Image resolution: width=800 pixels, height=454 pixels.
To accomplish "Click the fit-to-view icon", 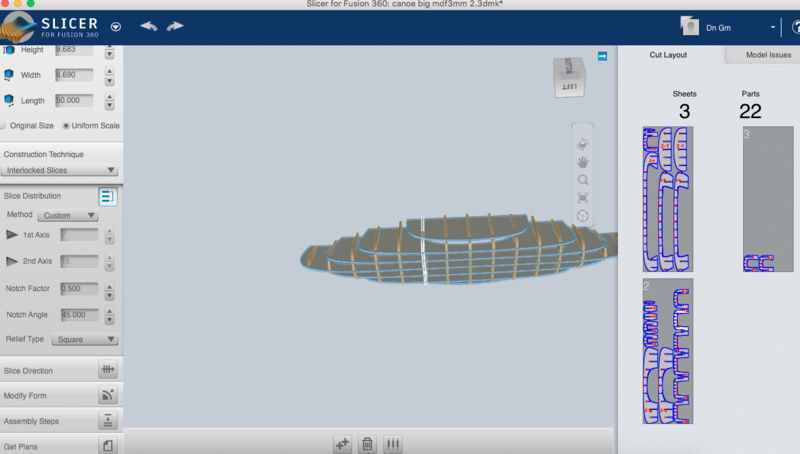I will pos(583,198).
